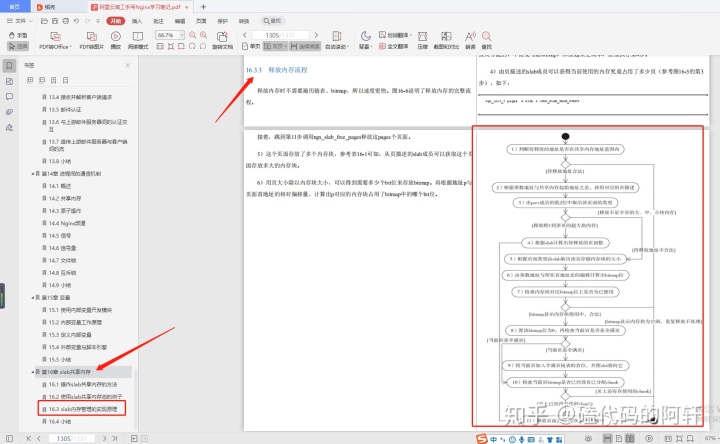720x444 pixels.
Task: Switch to single page view
Action: tap(251, 46)
